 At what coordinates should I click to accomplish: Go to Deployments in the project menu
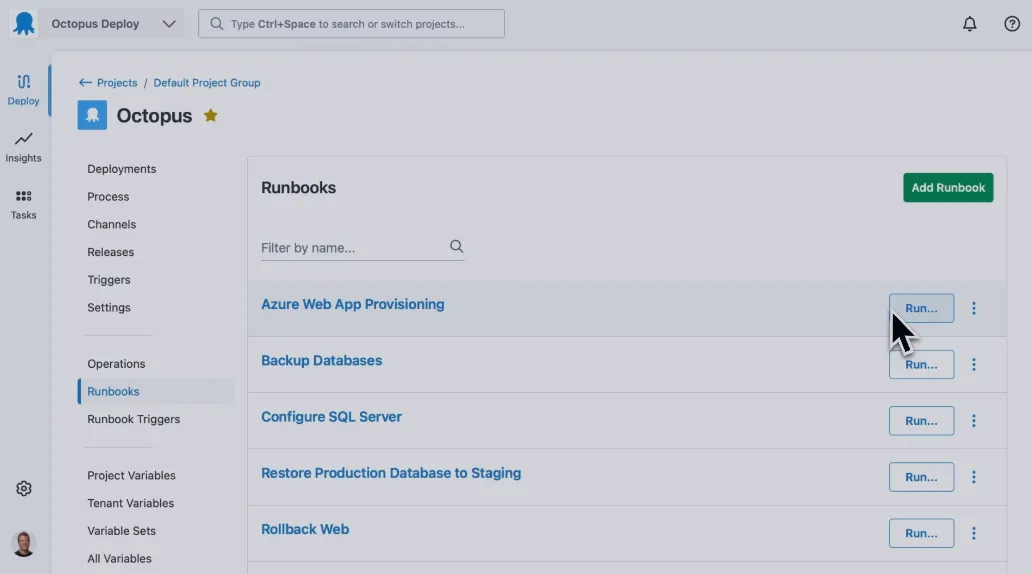(x=121, y=169)
